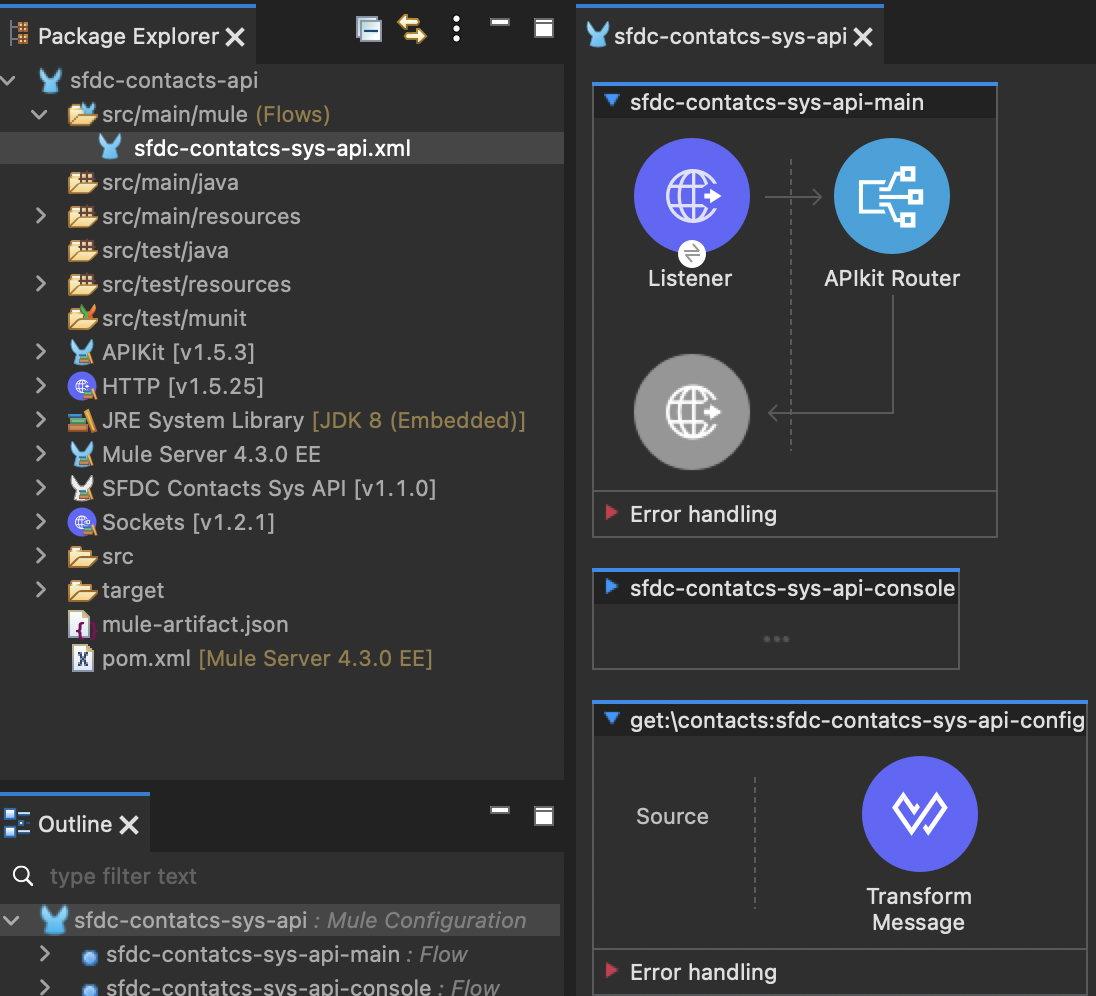Viewport: 1096px width, 996px height.
Task: Select the src/test/java folder
Action: 165,250
